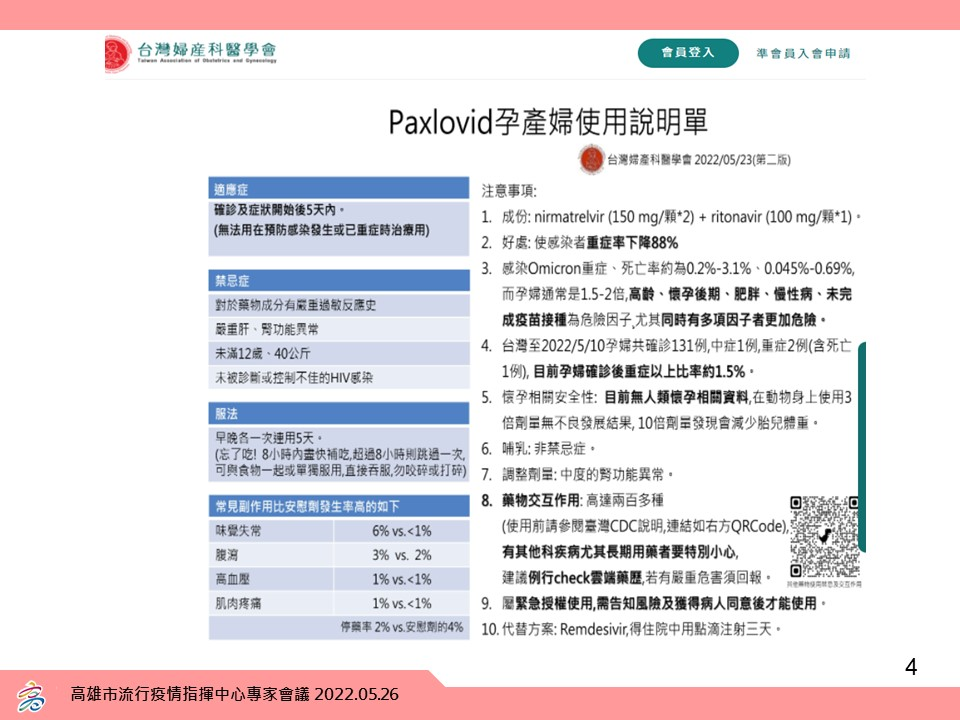Screen dimensions: 960x720
Task: Click the 常見副作用比安慰劑發生率高的如下 header
Action: tap(339, 506)
